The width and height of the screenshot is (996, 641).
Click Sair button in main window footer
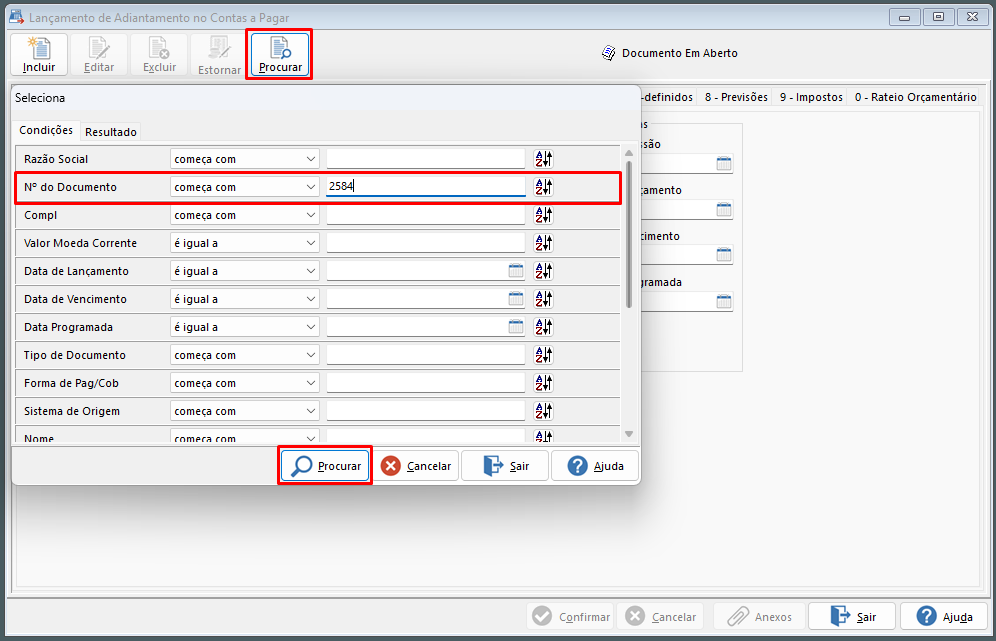(x=852, y=616)
